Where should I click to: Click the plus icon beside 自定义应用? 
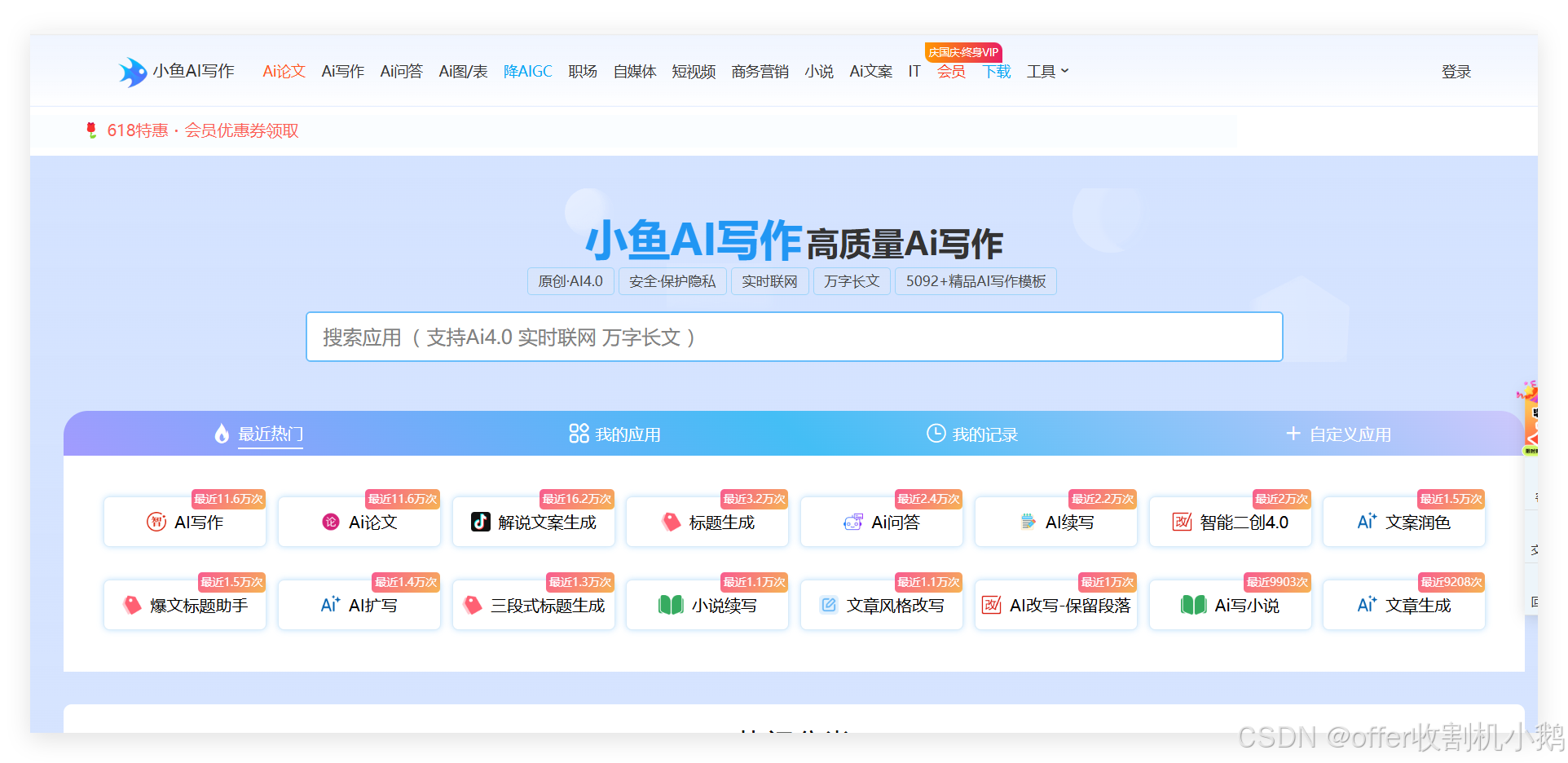click(1293, 434)
